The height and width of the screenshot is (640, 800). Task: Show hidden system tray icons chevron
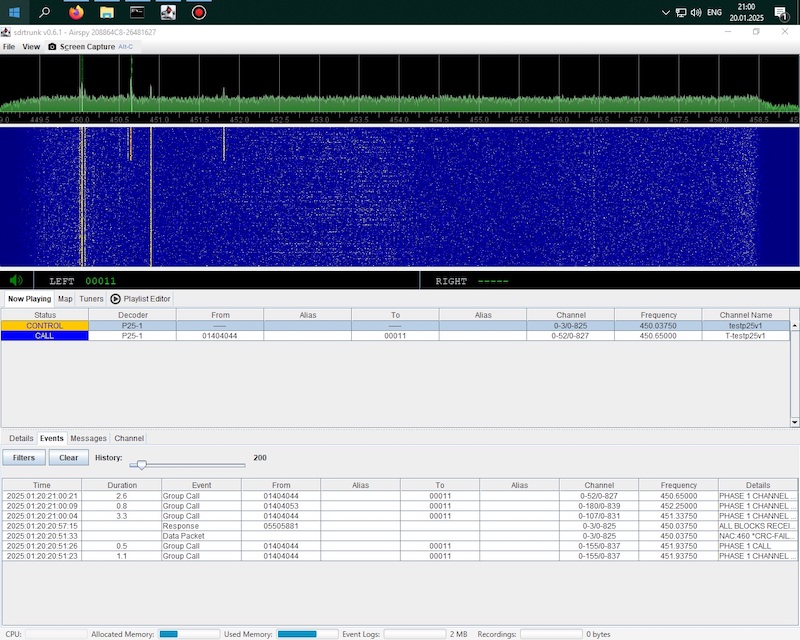pos(666,13)
